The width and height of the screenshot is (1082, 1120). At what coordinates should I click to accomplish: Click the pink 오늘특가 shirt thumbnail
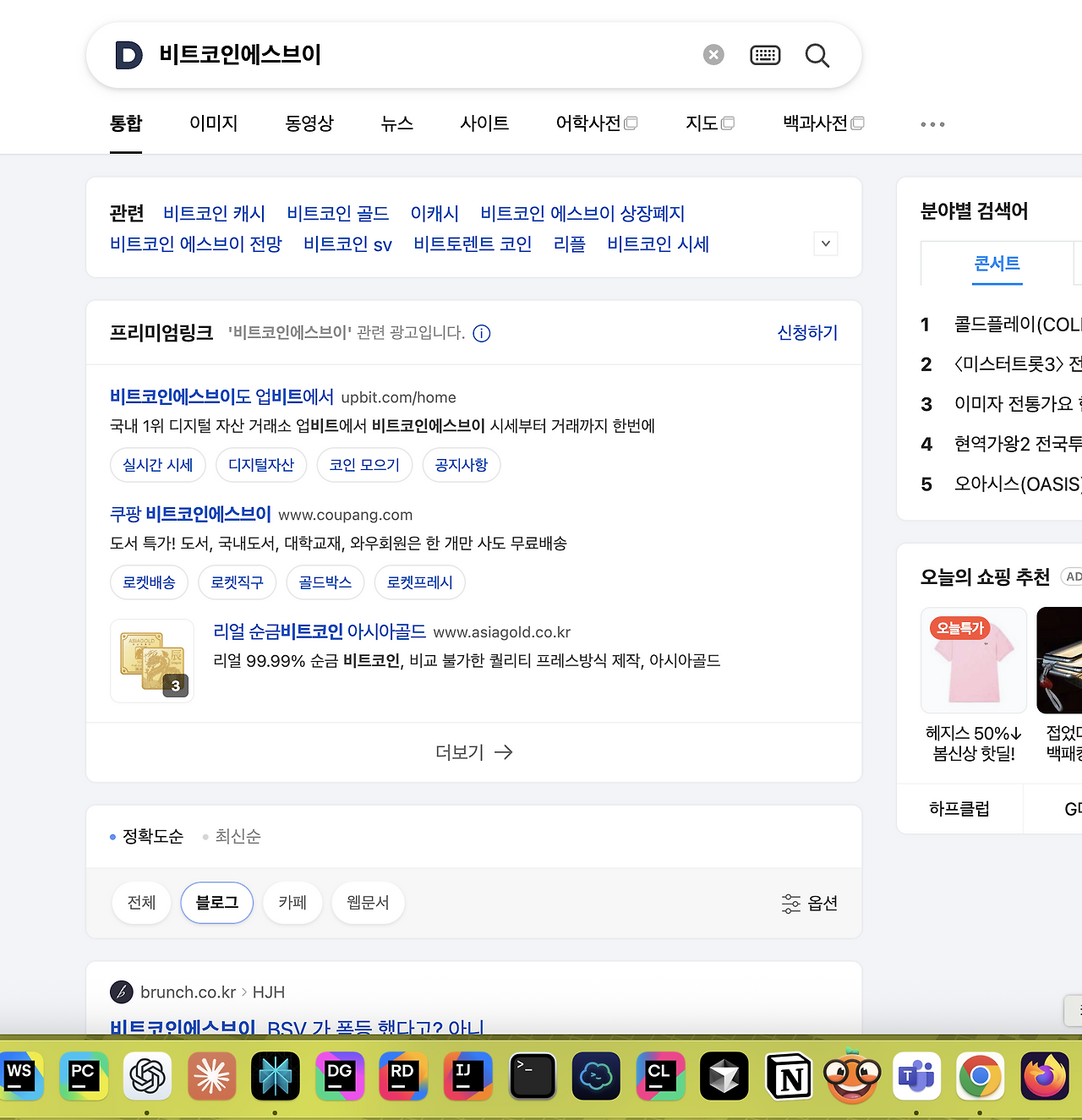click(x=973, y=660)
